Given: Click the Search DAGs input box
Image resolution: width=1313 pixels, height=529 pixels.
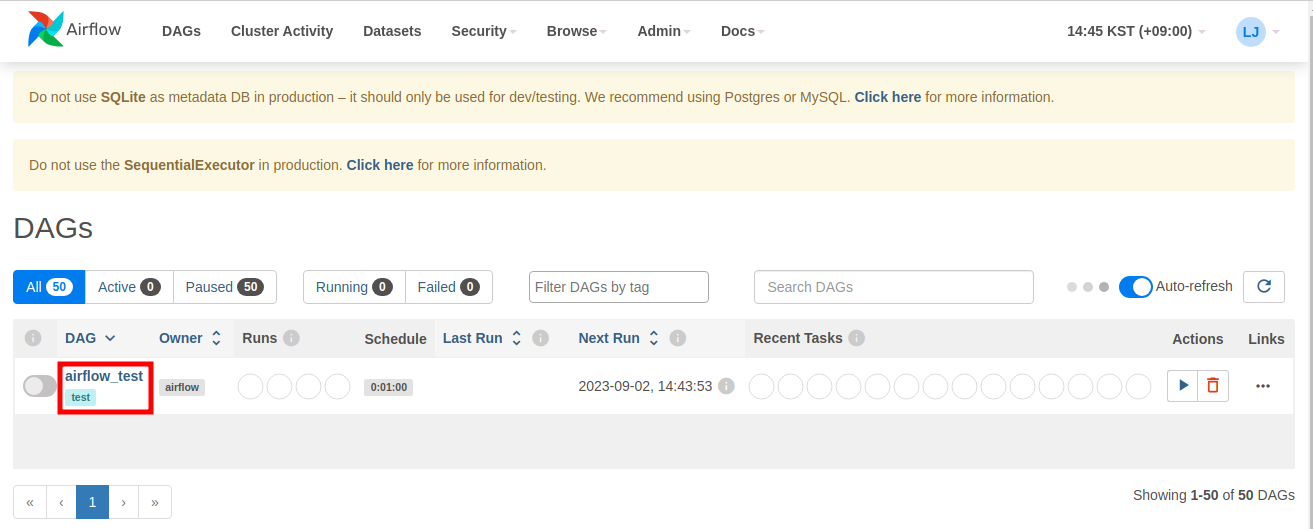Looking at the screenshot, I should [894, 287].
